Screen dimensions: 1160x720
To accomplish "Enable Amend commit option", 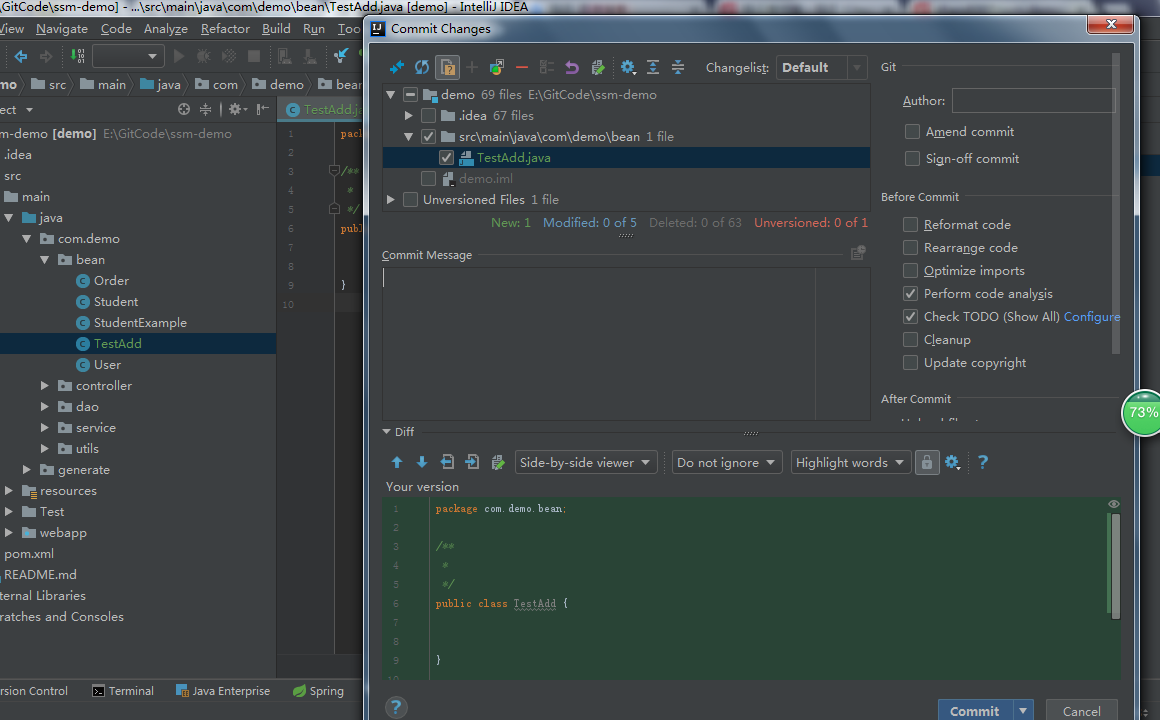I will pyautogui.click(x=912, y=132).
